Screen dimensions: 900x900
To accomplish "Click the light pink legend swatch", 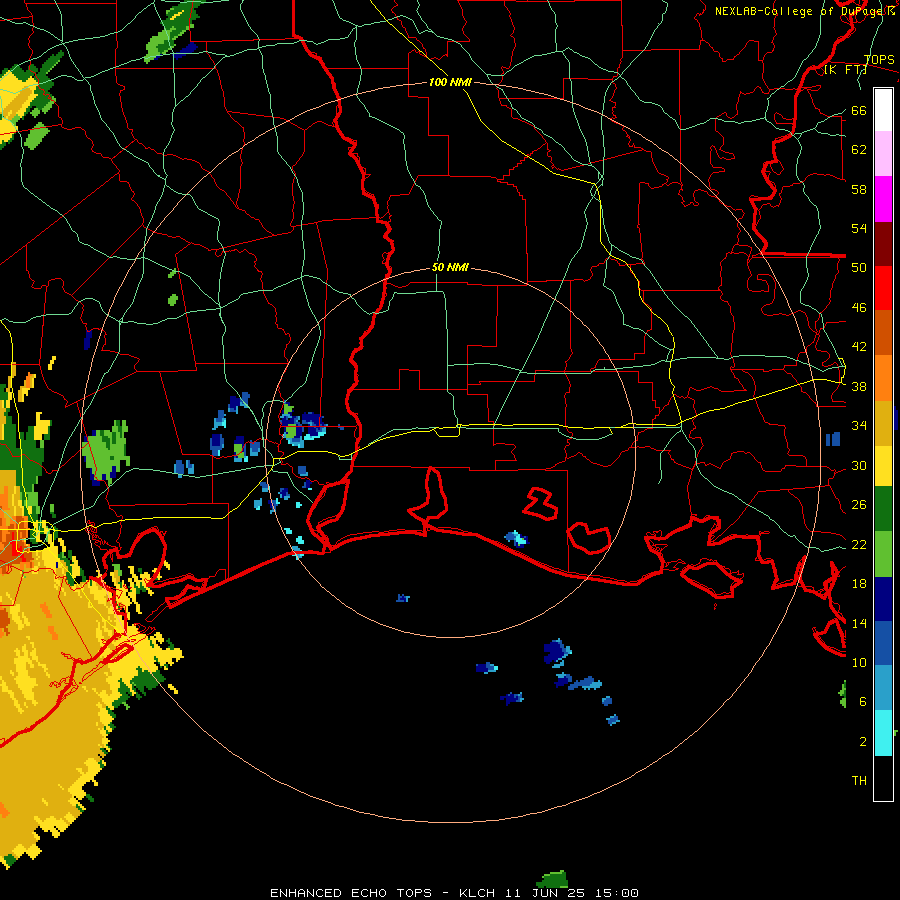I will [x=883, y=153].
